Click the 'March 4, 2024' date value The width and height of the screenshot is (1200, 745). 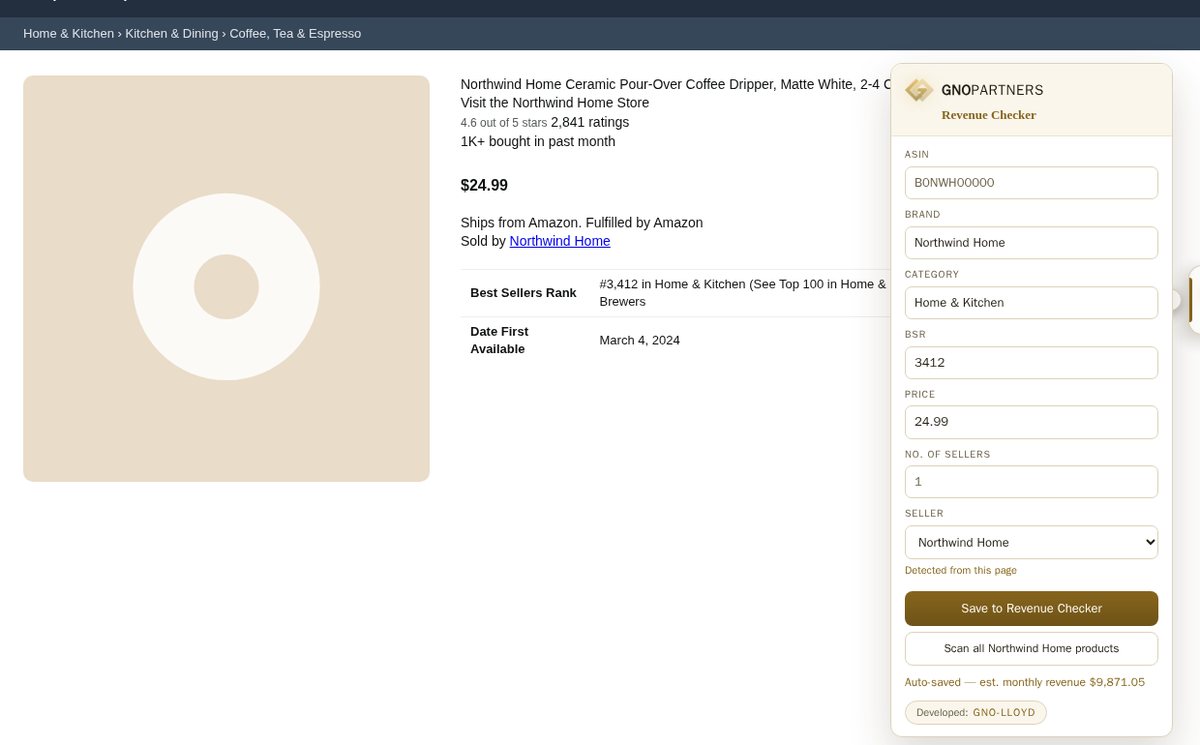click(x=640, y=340)
